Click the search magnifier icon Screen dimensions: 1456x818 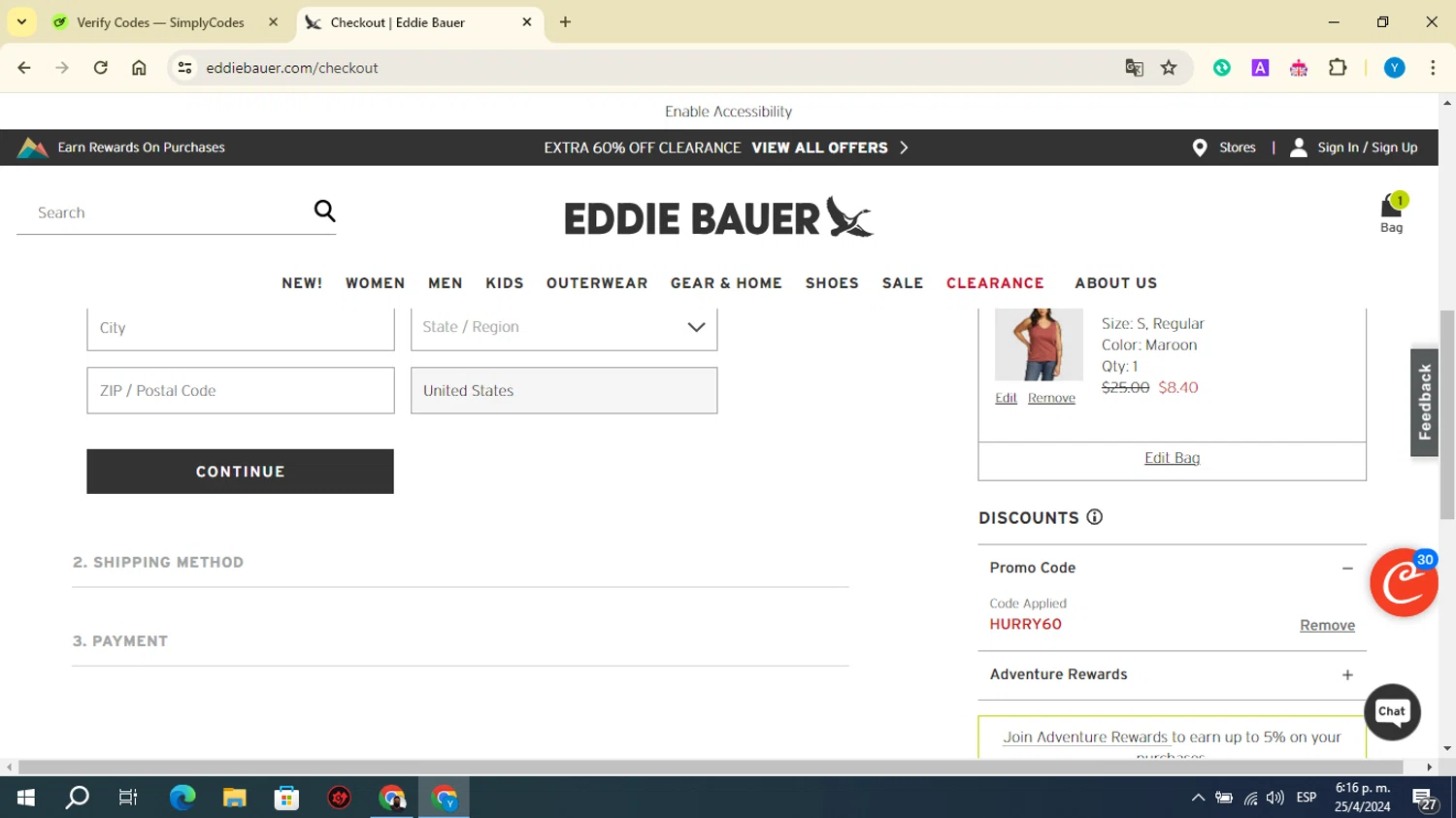click(324, 211)
